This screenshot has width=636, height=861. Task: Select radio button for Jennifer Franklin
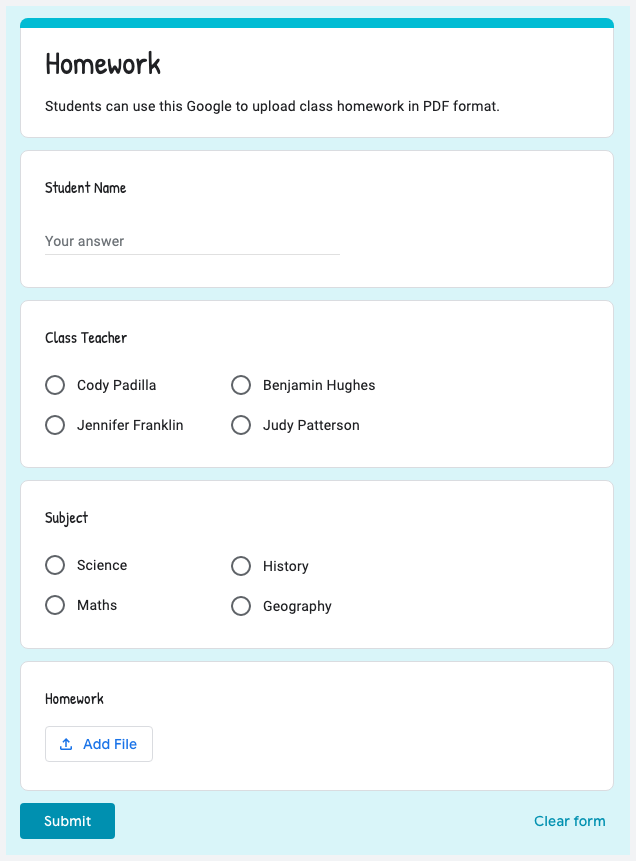(55, 425)
